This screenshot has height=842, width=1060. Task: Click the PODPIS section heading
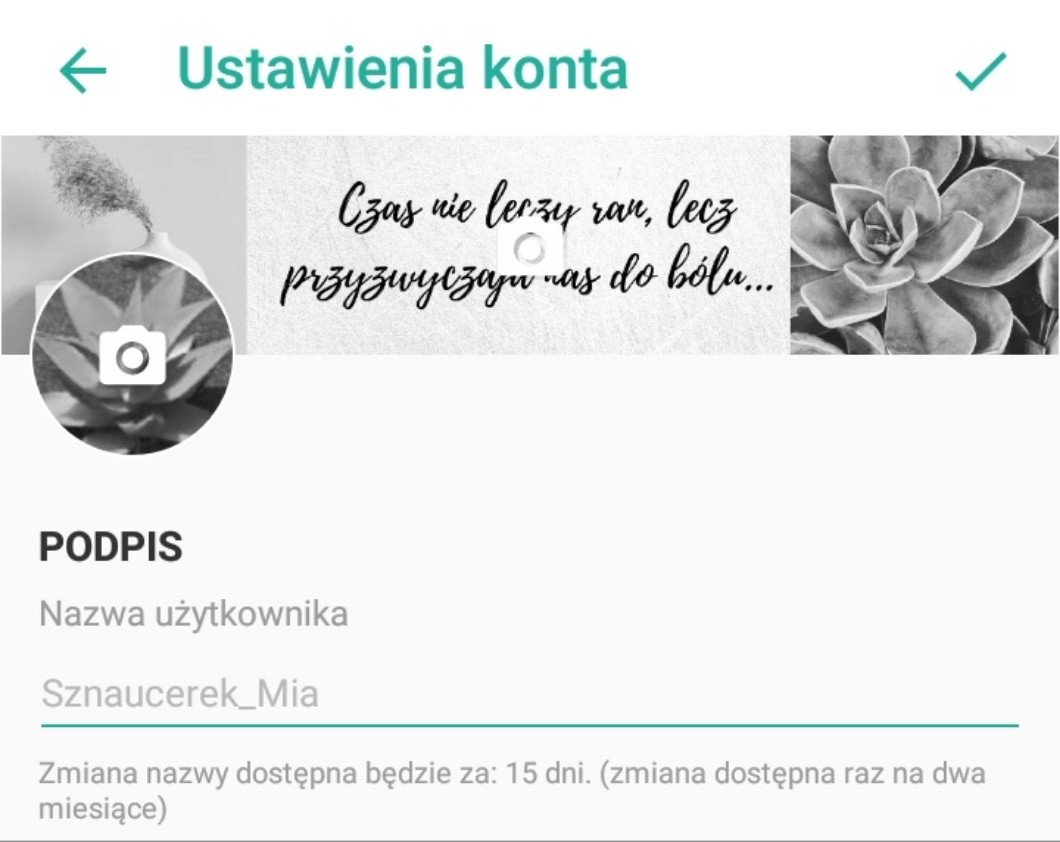[x=111, y=547]
